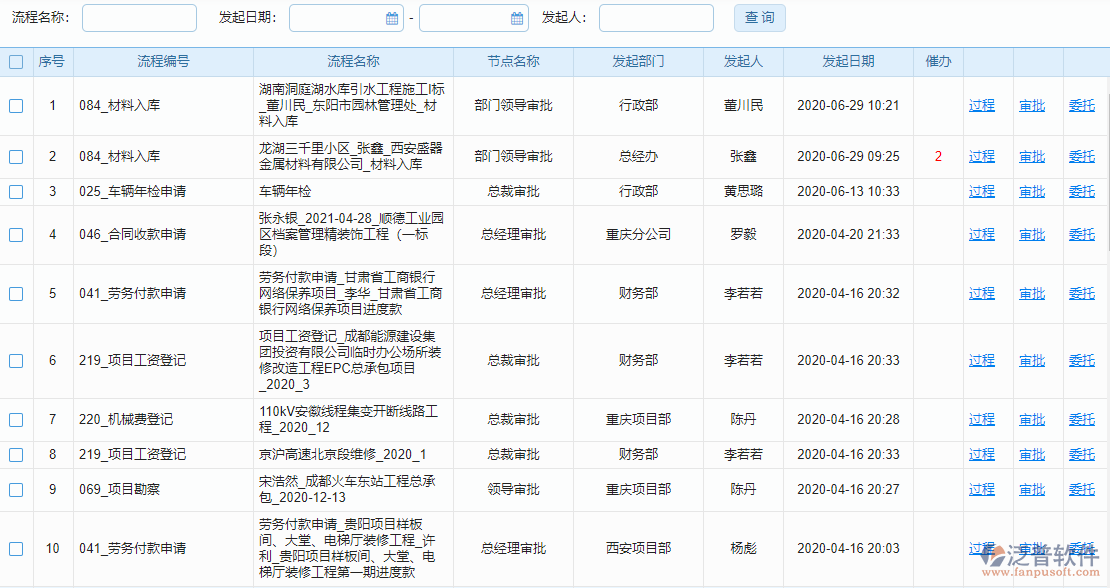Click the red 催办 number 2
The image size is (1110, 588).
(938, 155)
